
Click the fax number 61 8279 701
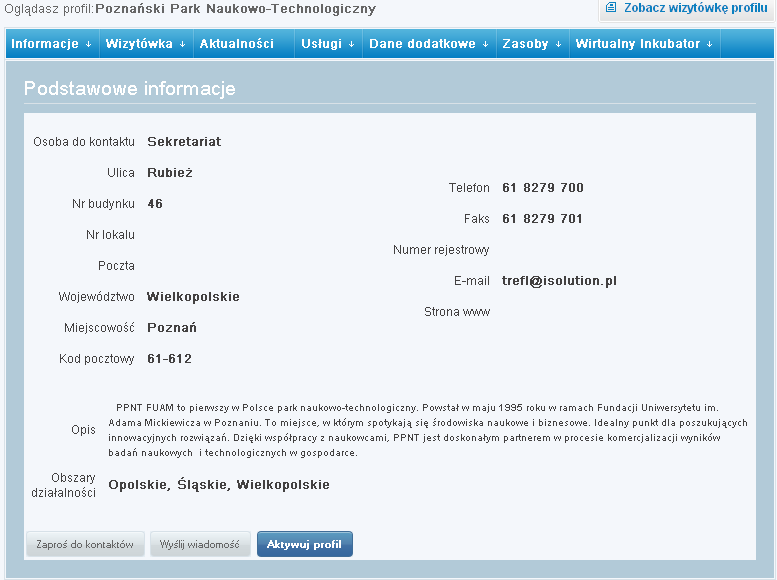[542, 219]
